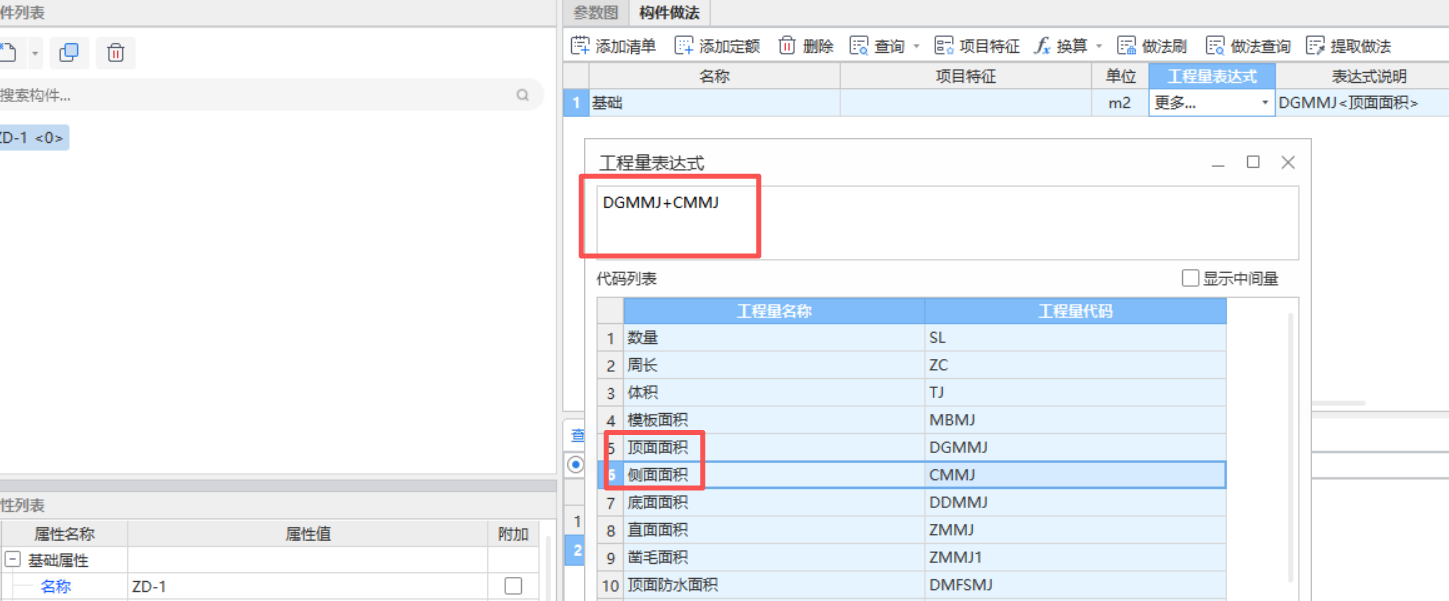Select the ZD-1 <0> component item

coord(33,138)
